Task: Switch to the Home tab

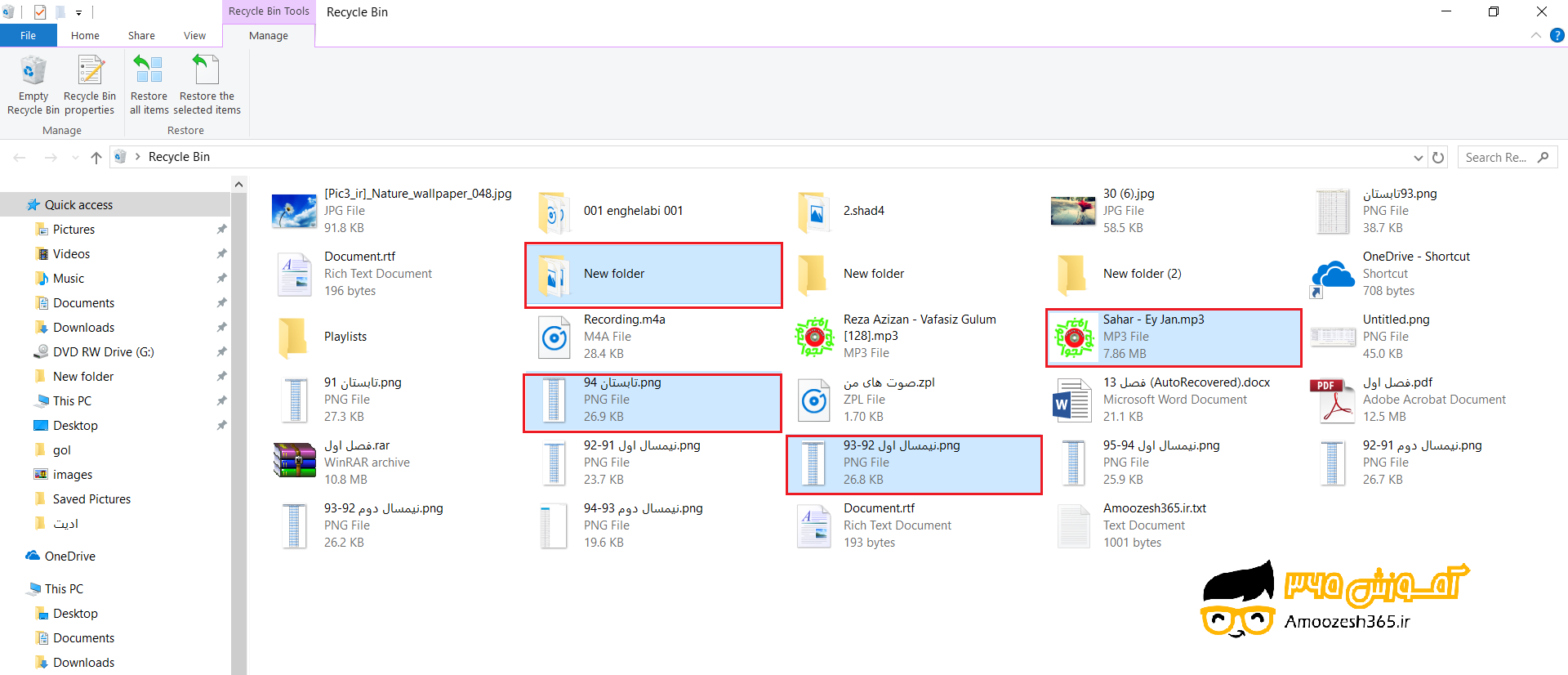Action: tap(85, 35)
